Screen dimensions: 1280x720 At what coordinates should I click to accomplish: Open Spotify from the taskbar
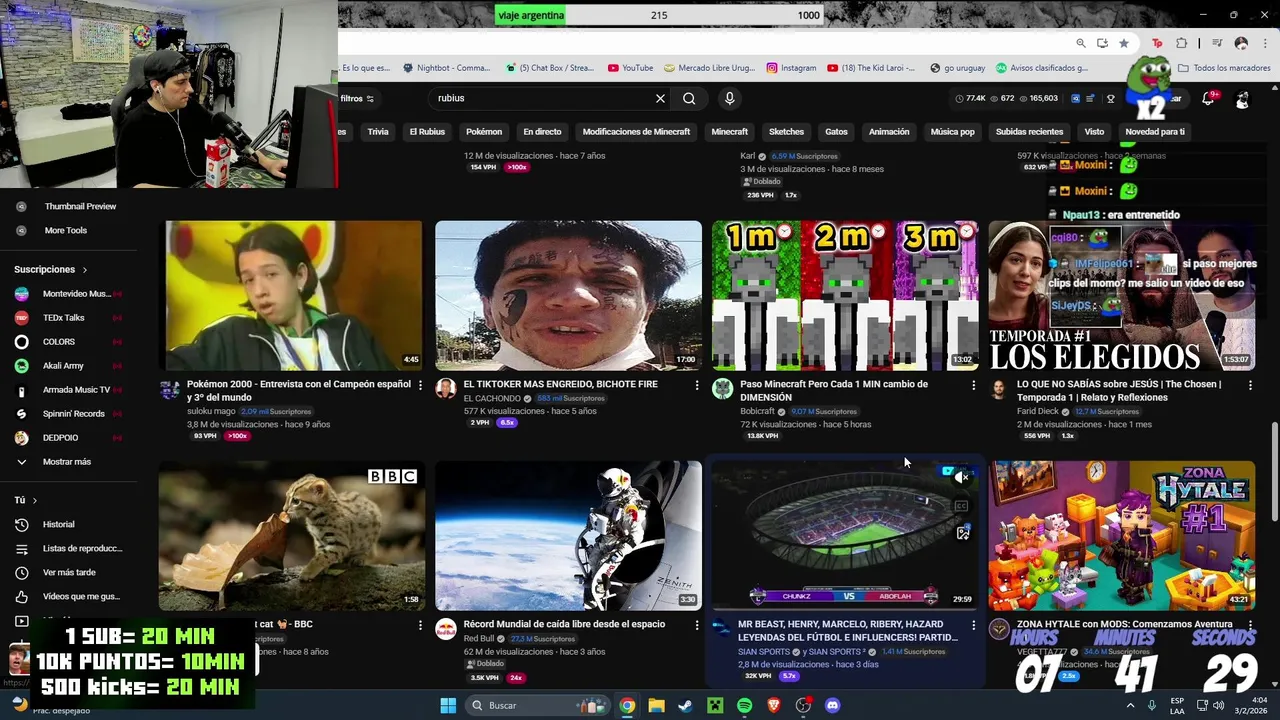[x=744, y=705]
